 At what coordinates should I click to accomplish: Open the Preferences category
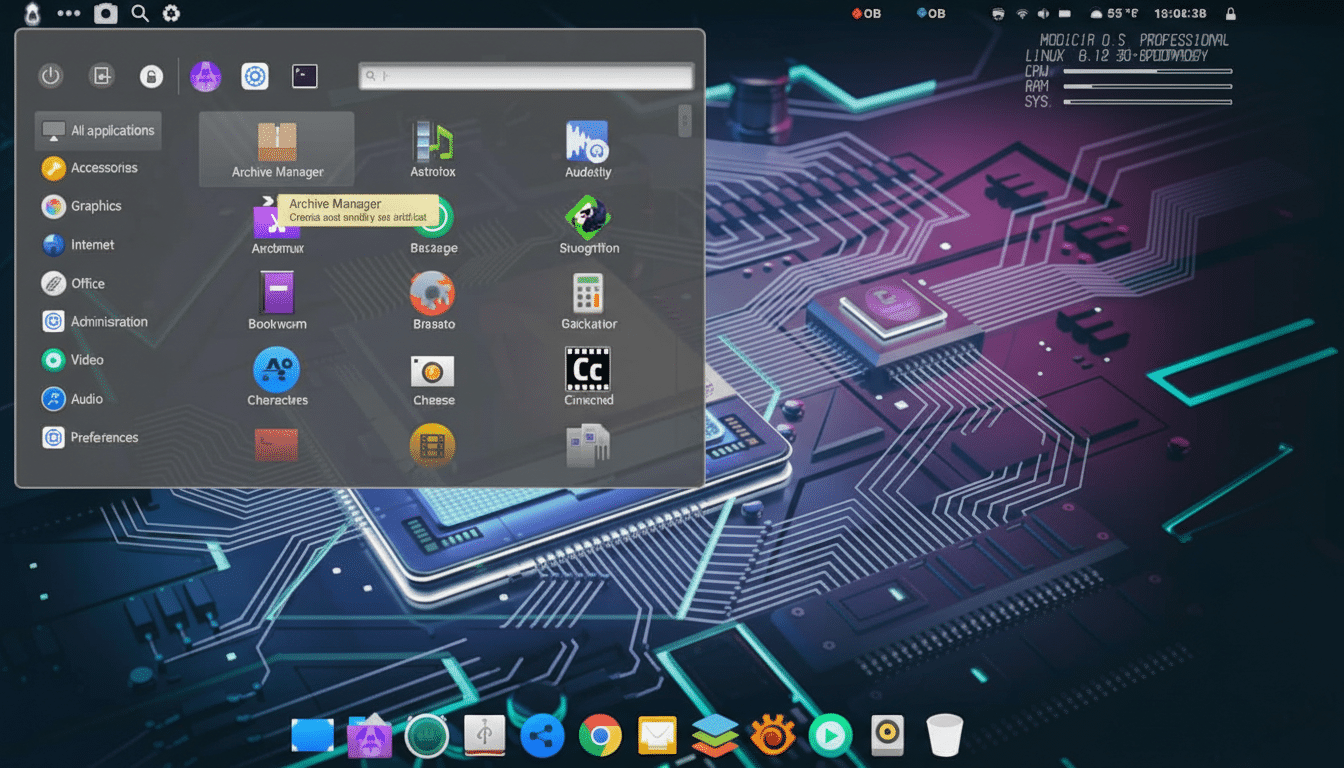click(x=103, y=437)
